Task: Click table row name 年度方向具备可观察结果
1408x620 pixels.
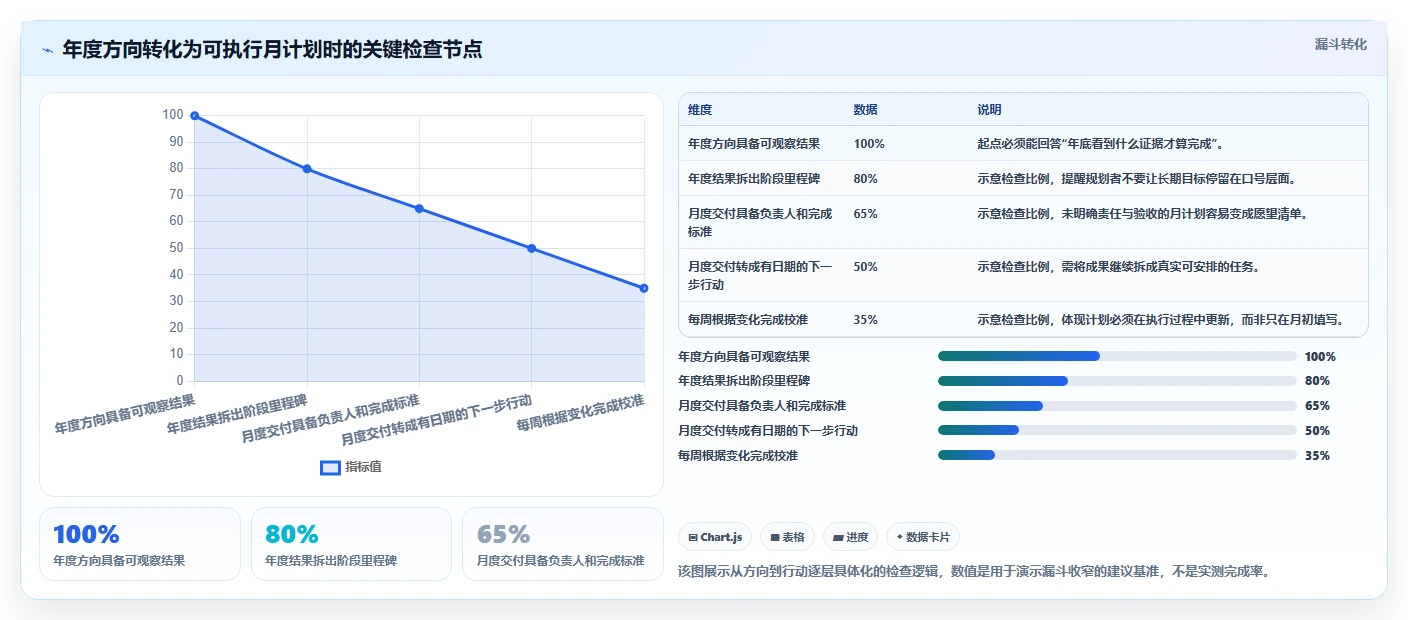Action: [x=754, y=144]
